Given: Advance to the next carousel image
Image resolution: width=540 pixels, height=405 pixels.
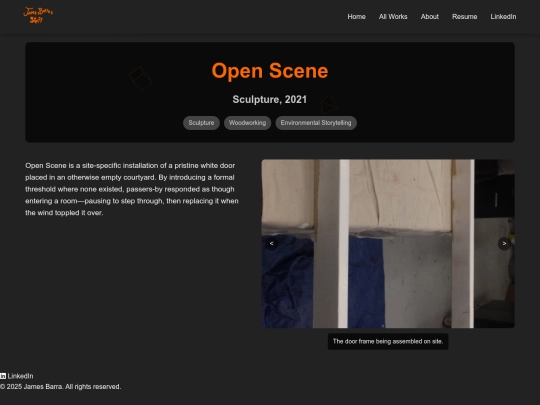Looking at the screenshot, I should pyautogui.click(x=504, y=243).
